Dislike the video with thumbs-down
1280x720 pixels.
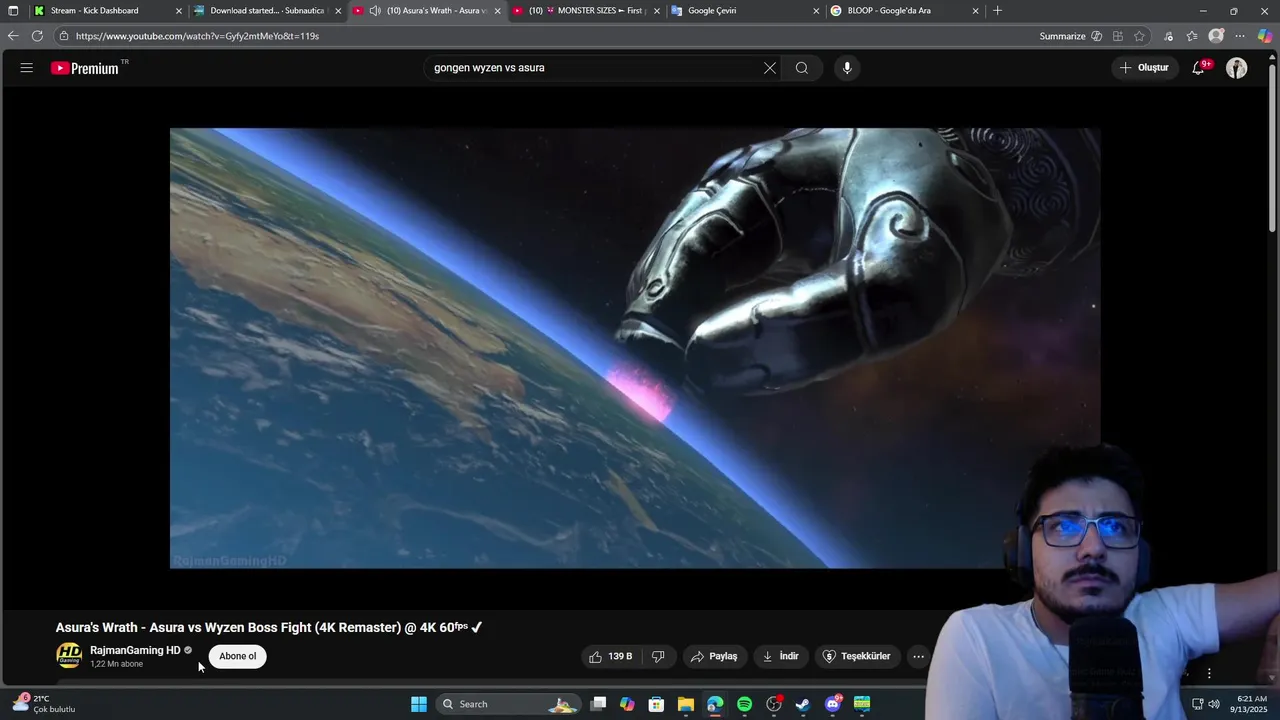point(658,656)
